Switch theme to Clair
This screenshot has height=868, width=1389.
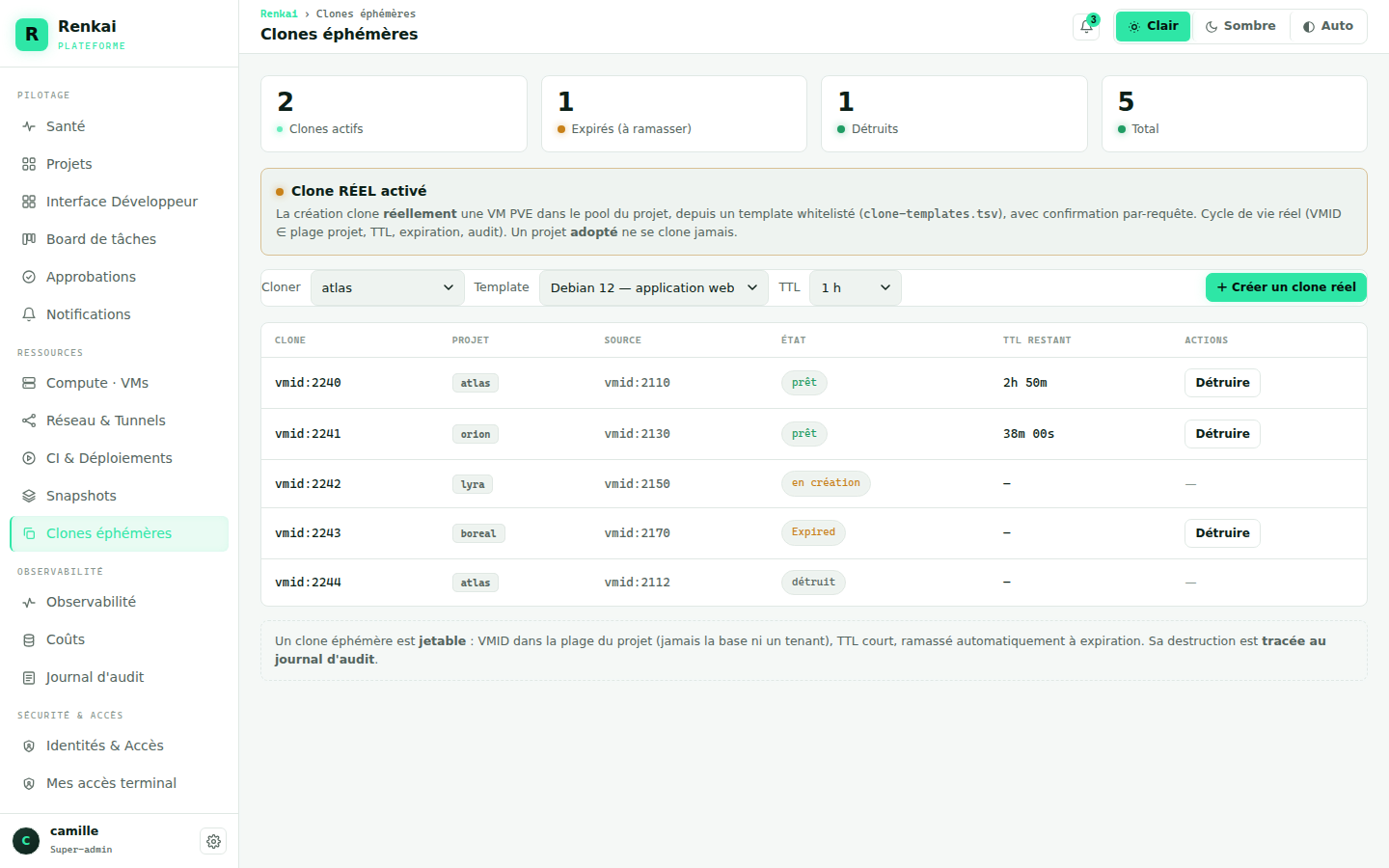[x=1154, y=26]
